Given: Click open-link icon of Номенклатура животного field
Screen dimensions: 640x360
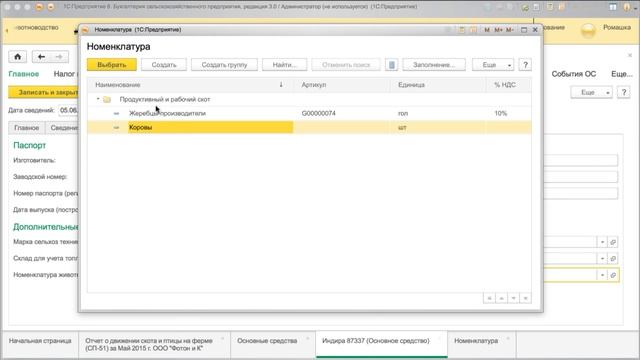Looking at the screenshot, I should 613,275.
